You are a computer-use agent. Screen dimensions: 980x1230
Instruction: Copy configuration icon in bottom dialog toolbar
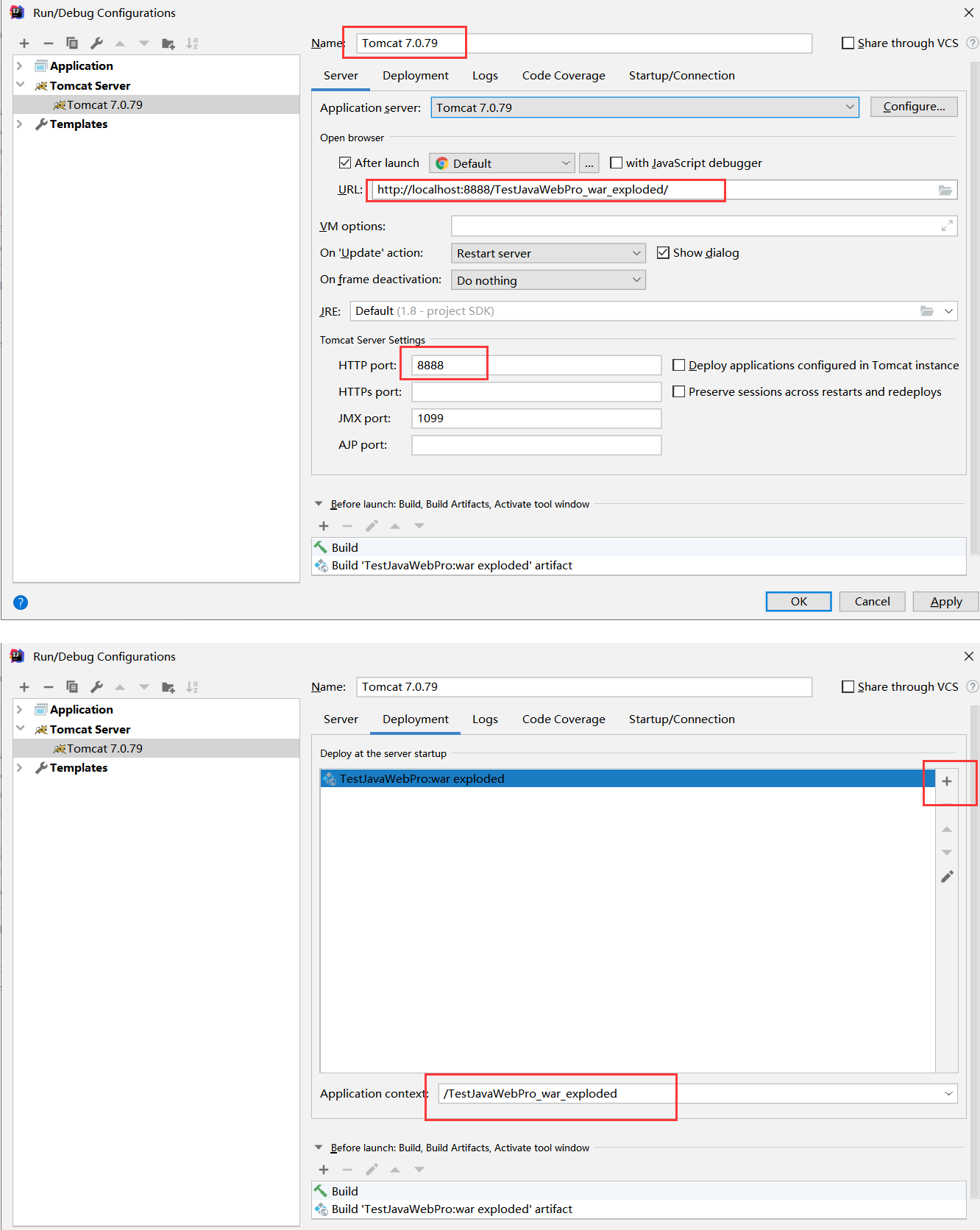tap(72, 687)
